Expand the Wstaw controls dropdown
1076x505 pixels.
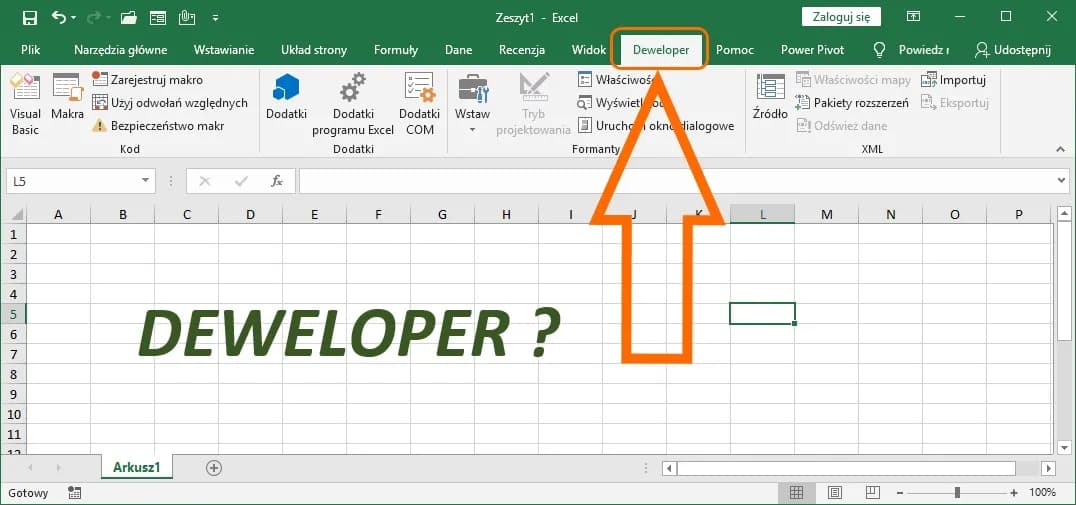472,130
